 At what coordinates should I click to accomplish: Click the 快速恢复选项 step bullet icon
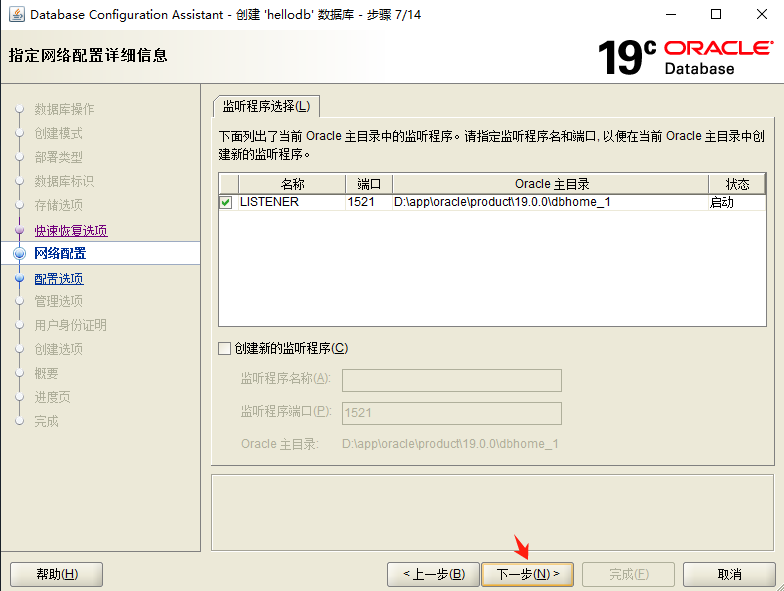coord(20,230)
